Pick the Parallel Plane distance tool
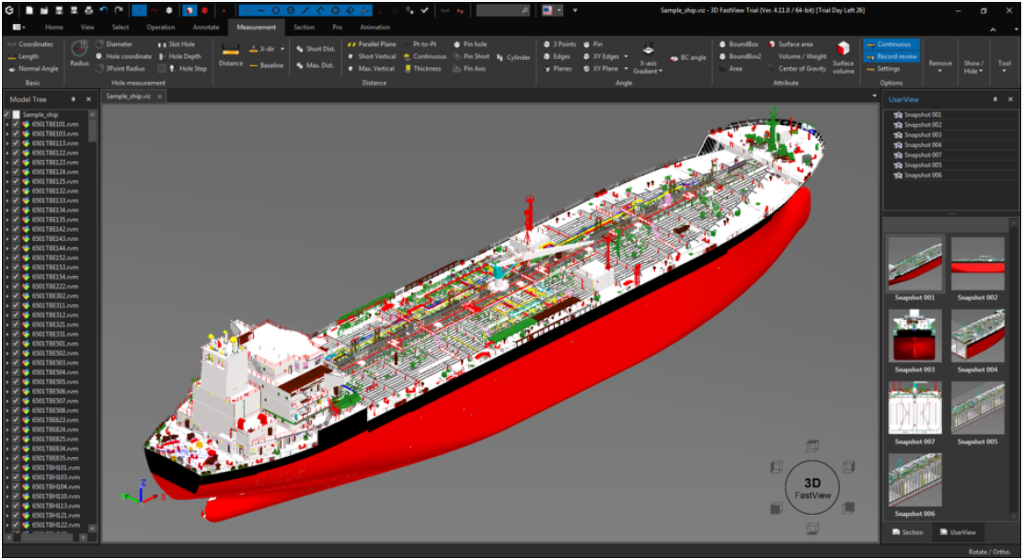Screen dimensions: 1024x560 (x=371, y=44)
